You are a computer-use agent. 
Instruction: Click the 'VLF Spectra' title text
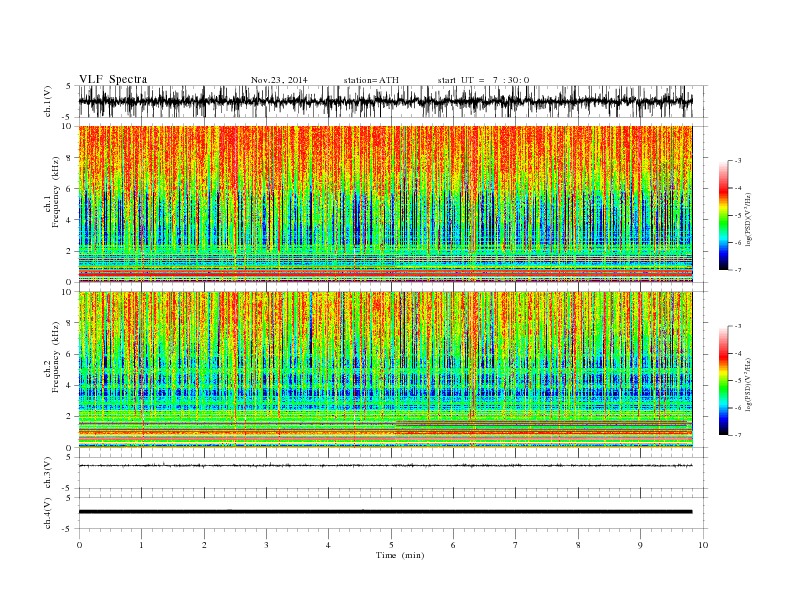[x=113, y=79]
